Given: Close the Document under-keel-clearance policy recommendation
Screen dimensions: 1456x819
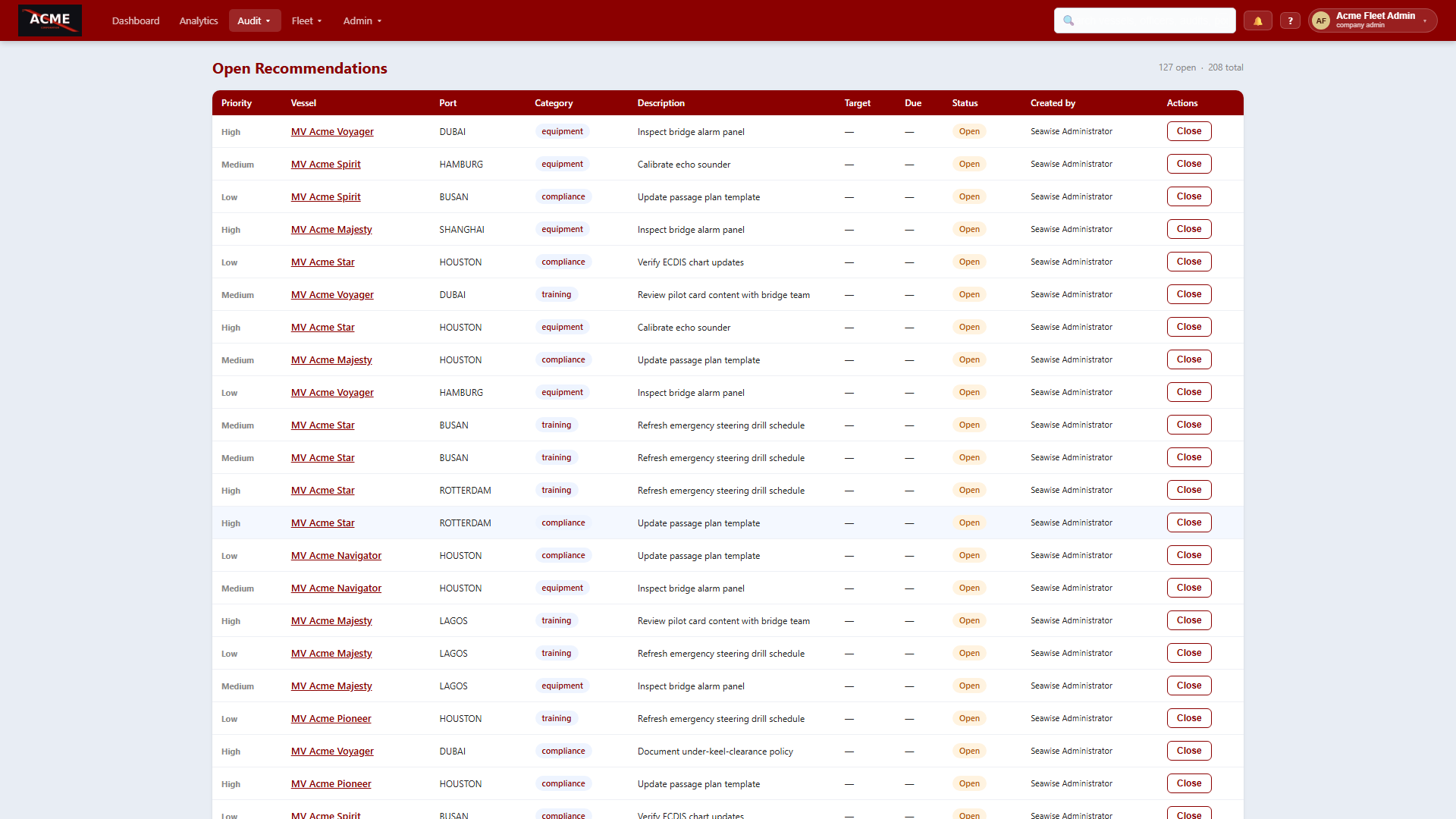Looking at the screenshot, I should pyautogui.click(x=1189, y=751).
